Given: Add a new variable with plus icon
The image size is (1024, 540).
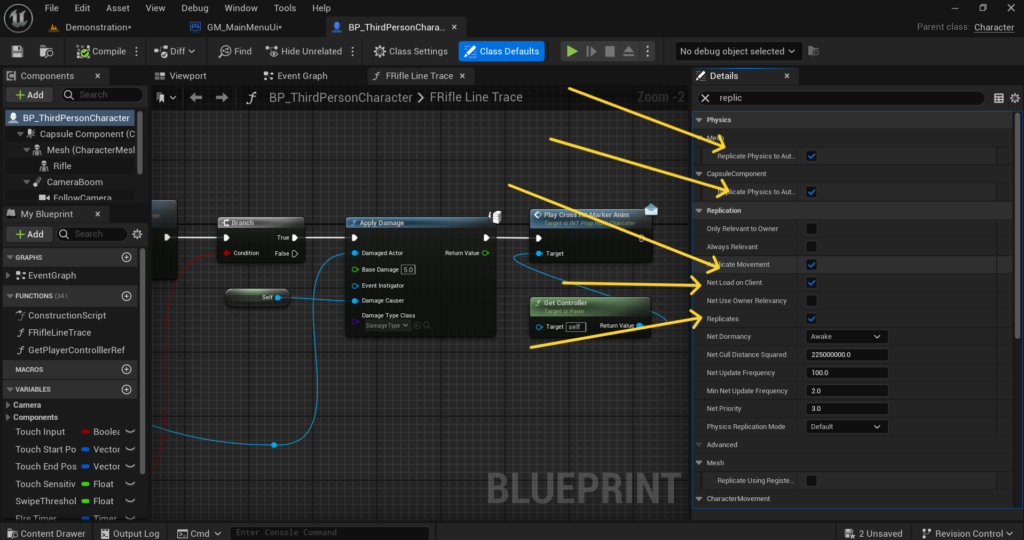Looking at the screenshot, I should pyautogui.click(x=127, y=389).
